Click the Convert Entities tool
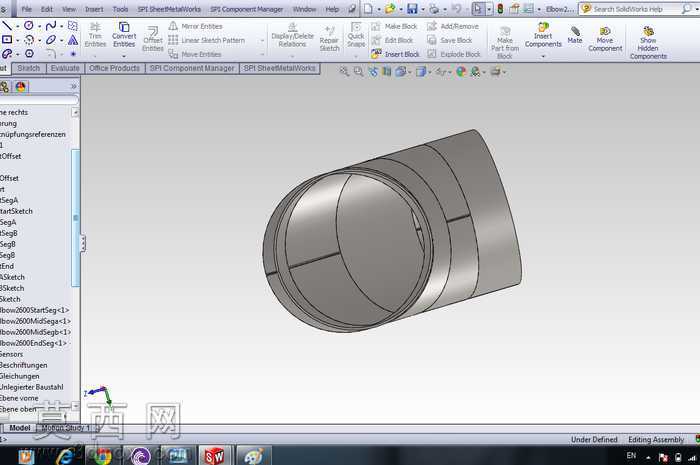The image size is (700, 465). pyautogui.click(x=124, y=35)
